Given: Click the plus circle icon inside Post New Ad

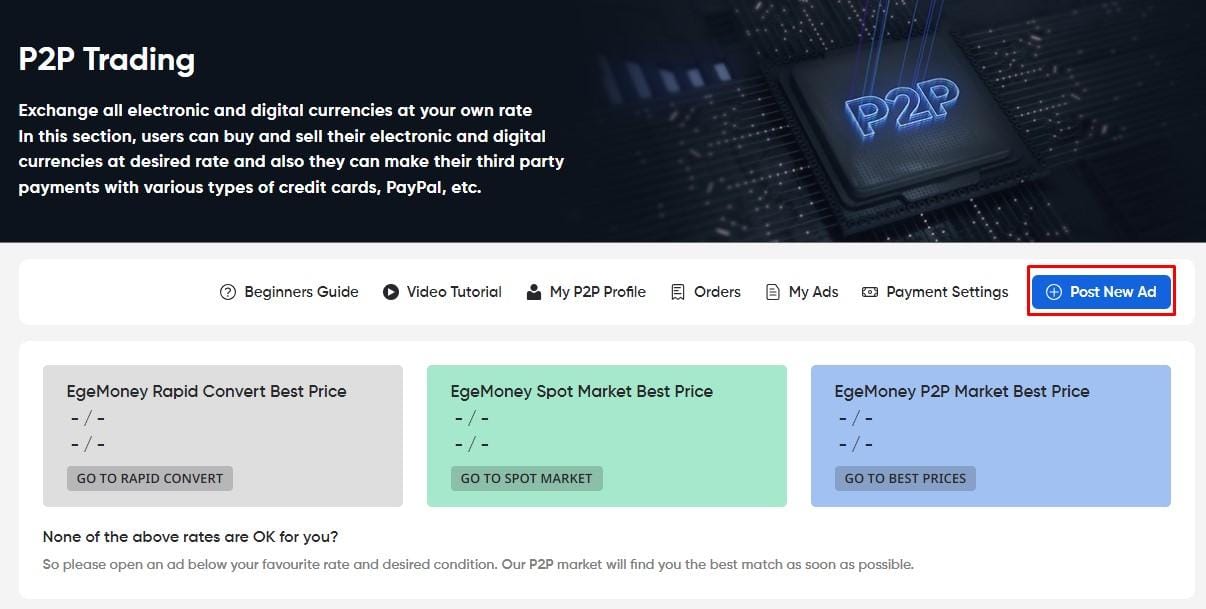Looking at the screenshot, I should (x=1054, y=291).
